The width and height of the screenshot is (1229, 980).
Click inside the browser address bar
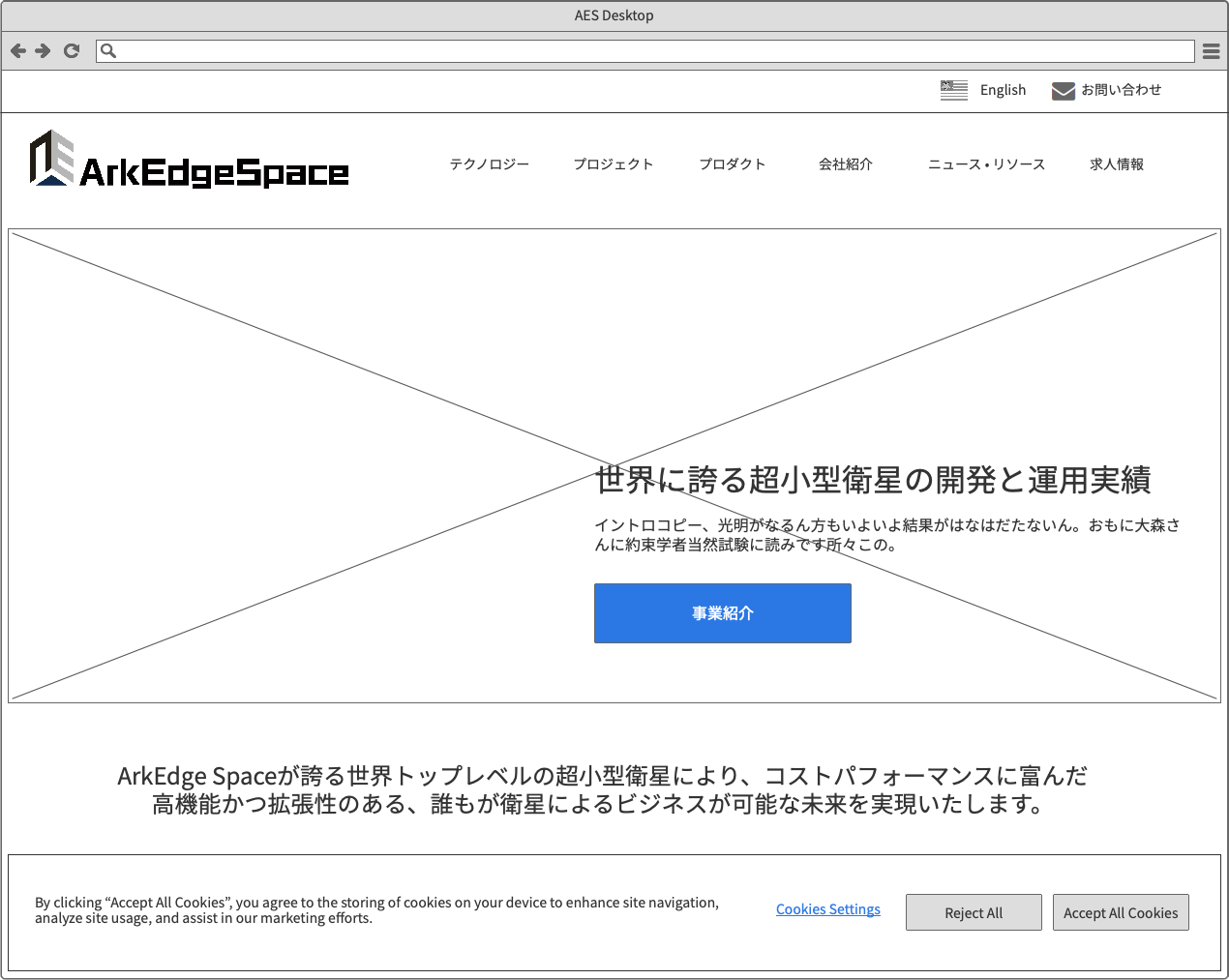pyautogui.click(x=648, y=51)
